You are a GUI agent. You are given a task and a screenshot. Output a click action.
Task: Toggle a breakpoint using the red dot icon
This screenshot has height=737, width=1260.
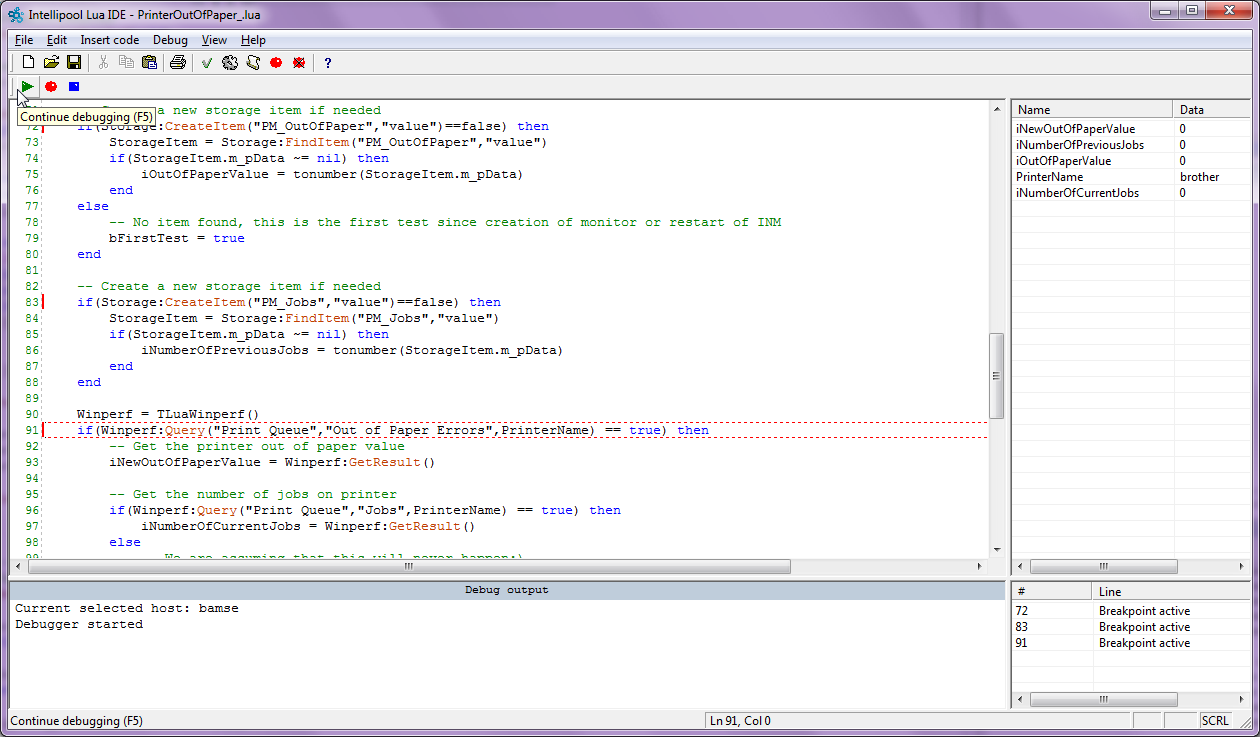pos(274,62)
